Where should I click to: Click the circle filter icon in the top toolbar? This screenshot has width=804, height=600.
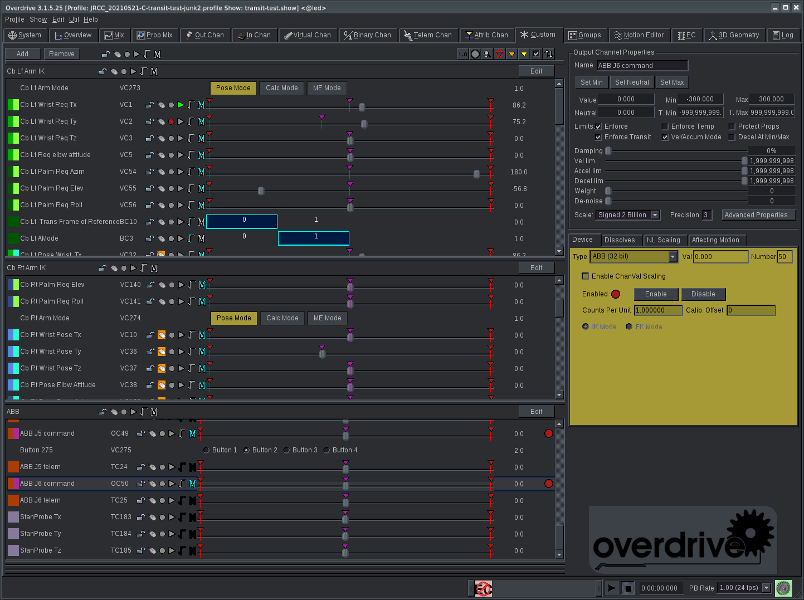click(475, 54)
